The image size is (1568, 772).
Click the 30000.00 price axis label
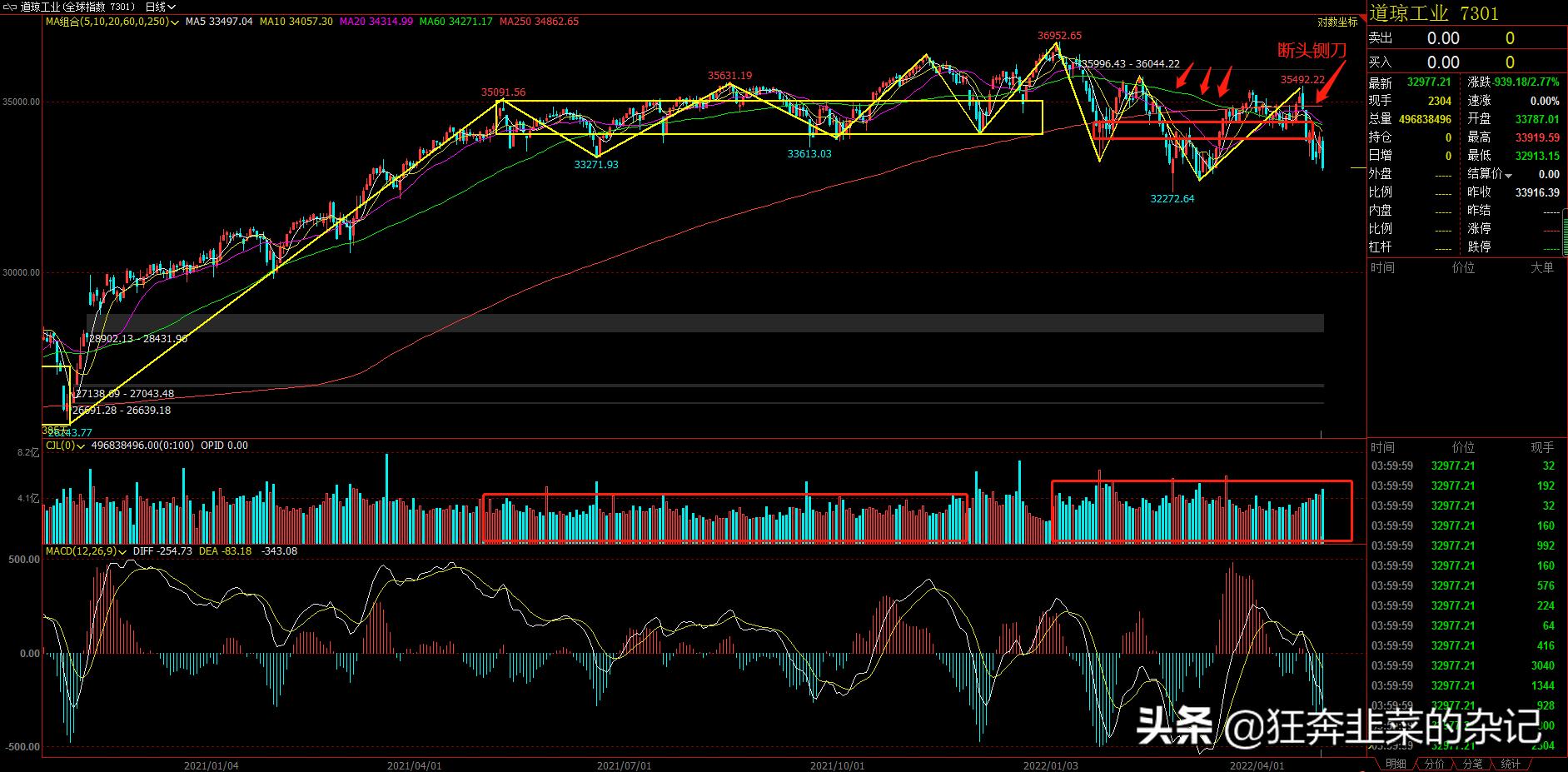point(20,273)
